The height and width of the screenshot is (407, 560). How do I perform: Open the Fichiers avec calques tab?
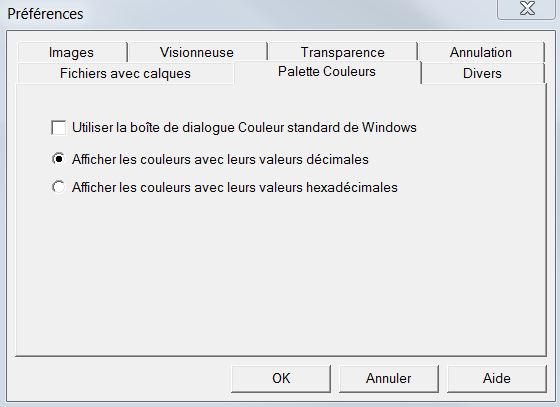click(x=125, y=74)
